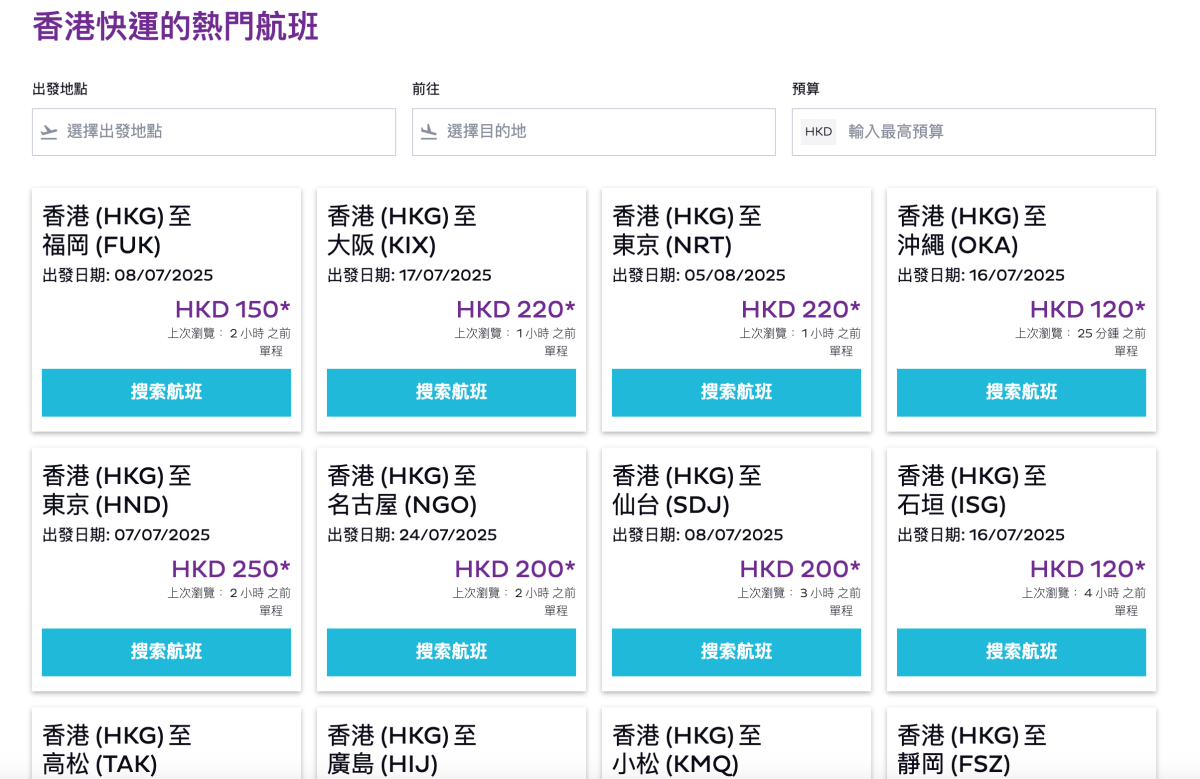Click the HKD 220* price on Osaka card
This screenshot has height=779, width=1200.
pos(516,309)
